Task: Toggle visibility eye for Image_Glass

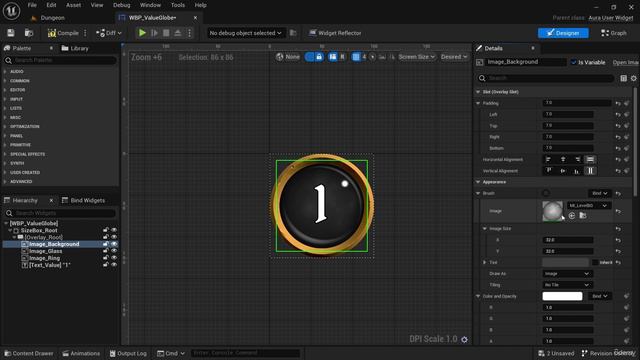Action: coord(114,251)
